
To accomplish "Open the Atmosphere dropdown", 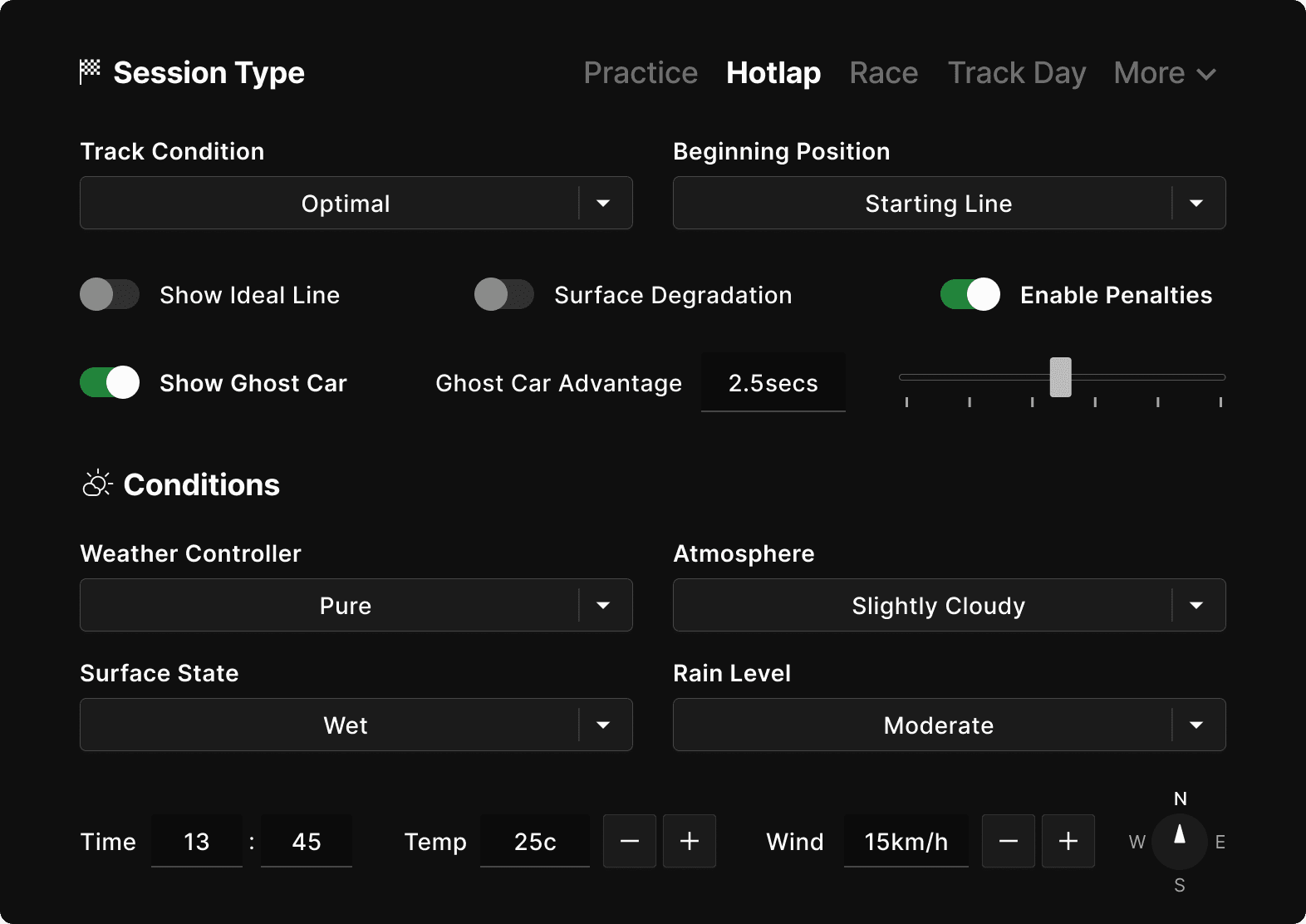I will (x=950, y=605).
